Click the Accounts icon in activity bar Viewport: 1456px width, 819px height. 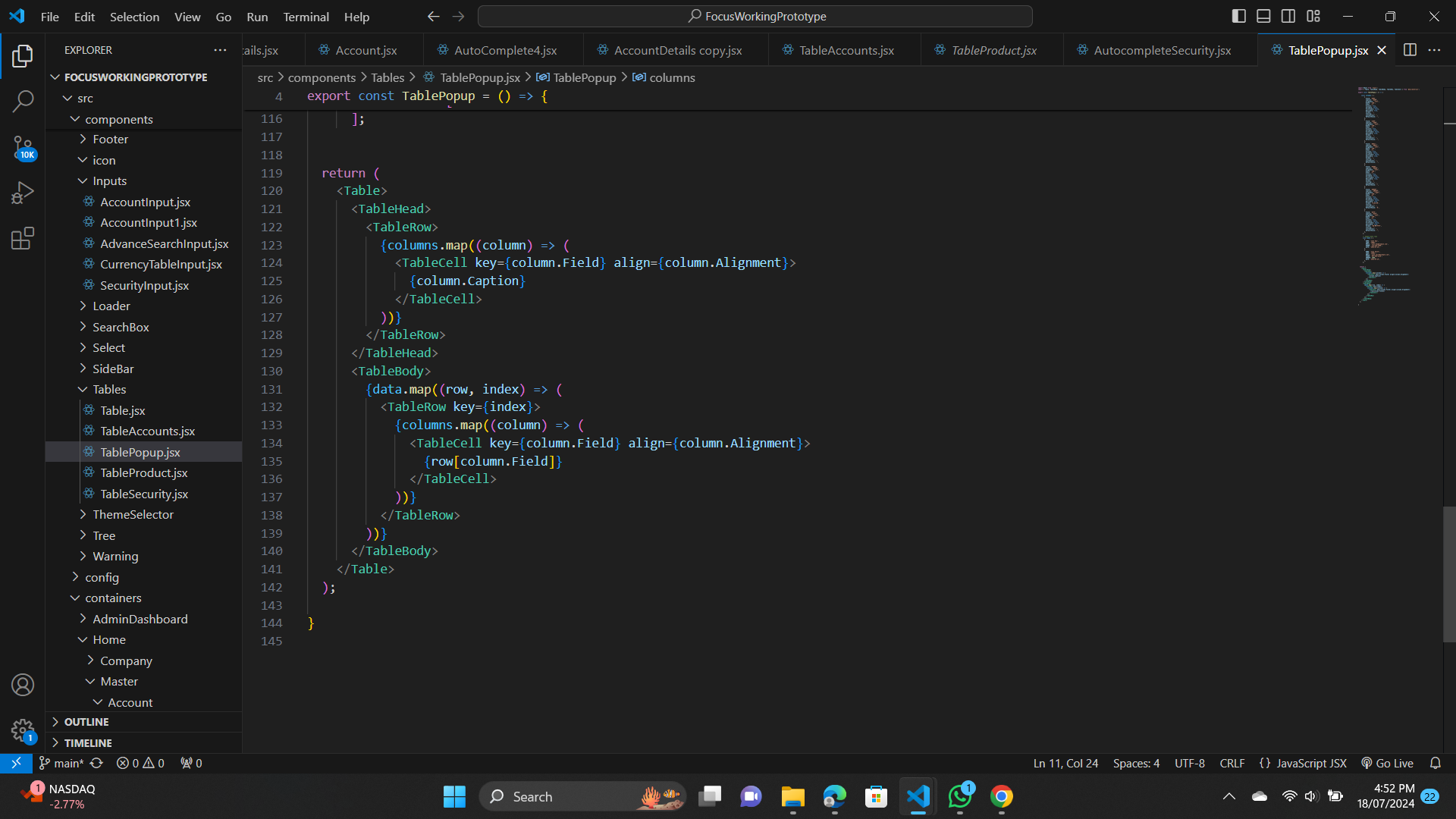pos(23,685)
